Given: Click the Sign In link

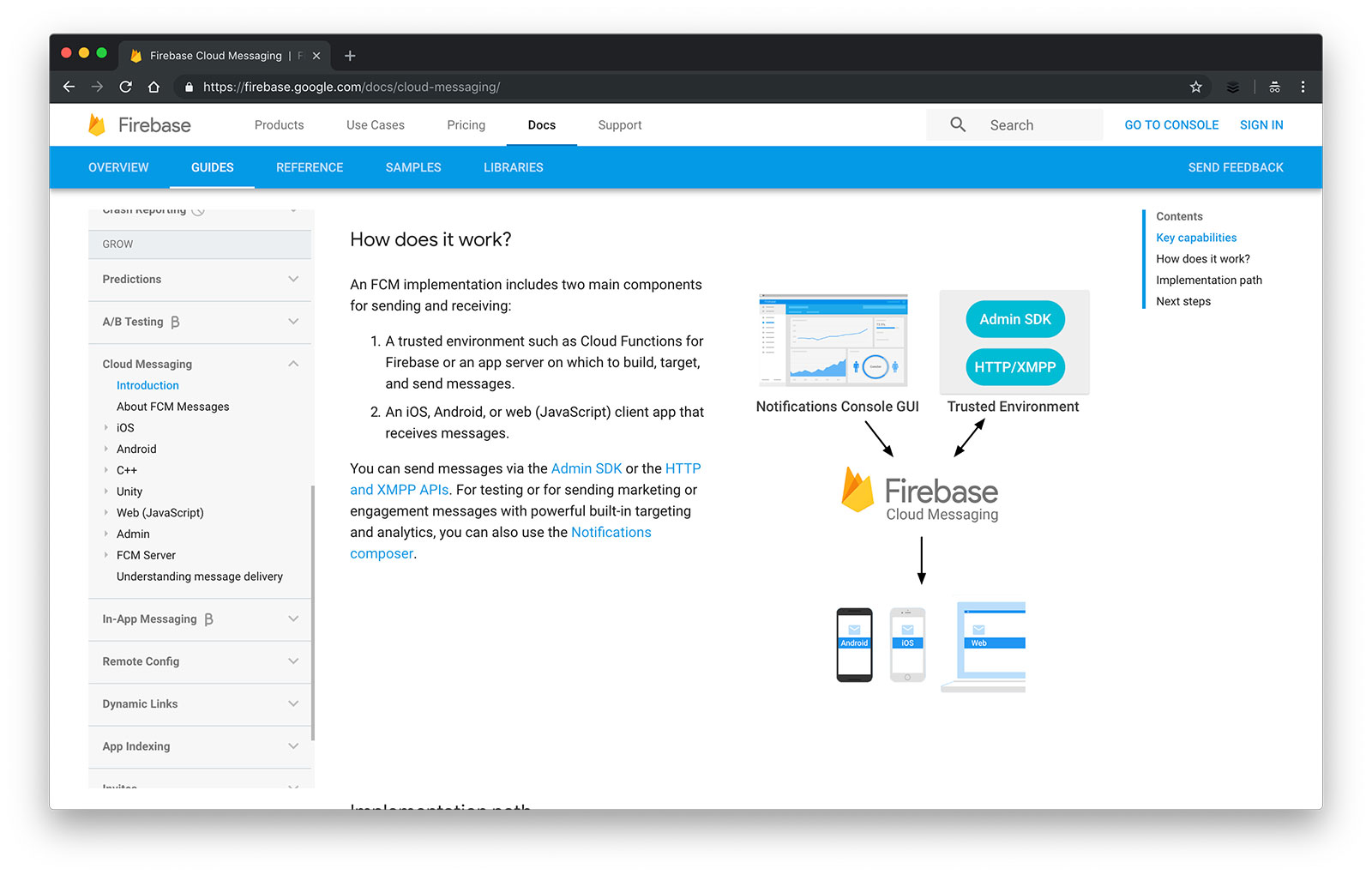Looking at the screenshot, I should pyautogui.click(x=1261, y=125).
